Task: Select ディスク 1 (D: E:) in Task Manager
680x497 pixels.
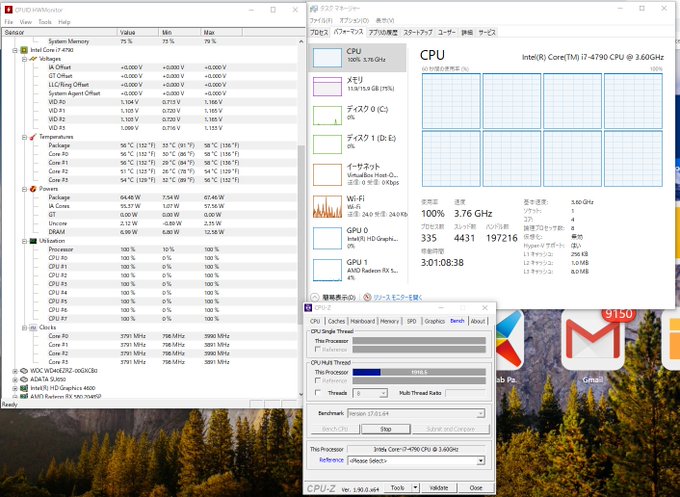Action: coord(358,144)
